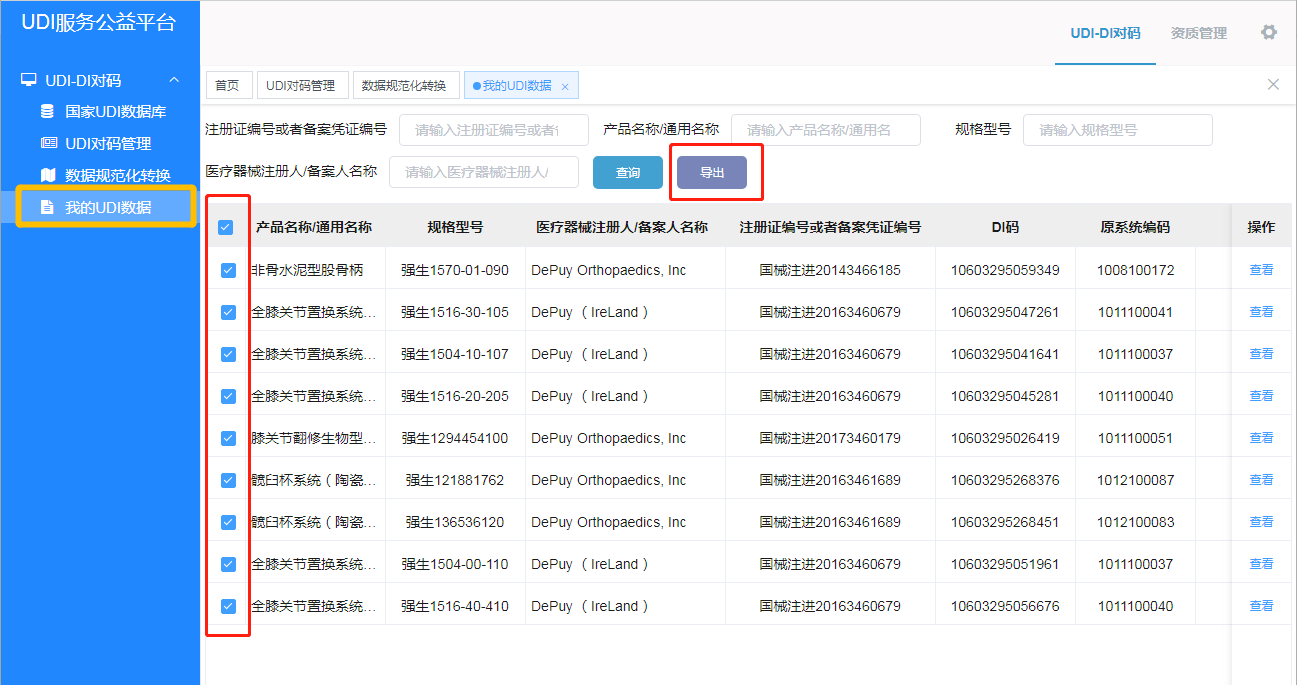The width and height of the screenshot is (1297, 685).
Task: Close the 我的UDI数据 tab with x
Action: [x=565, y=87]
